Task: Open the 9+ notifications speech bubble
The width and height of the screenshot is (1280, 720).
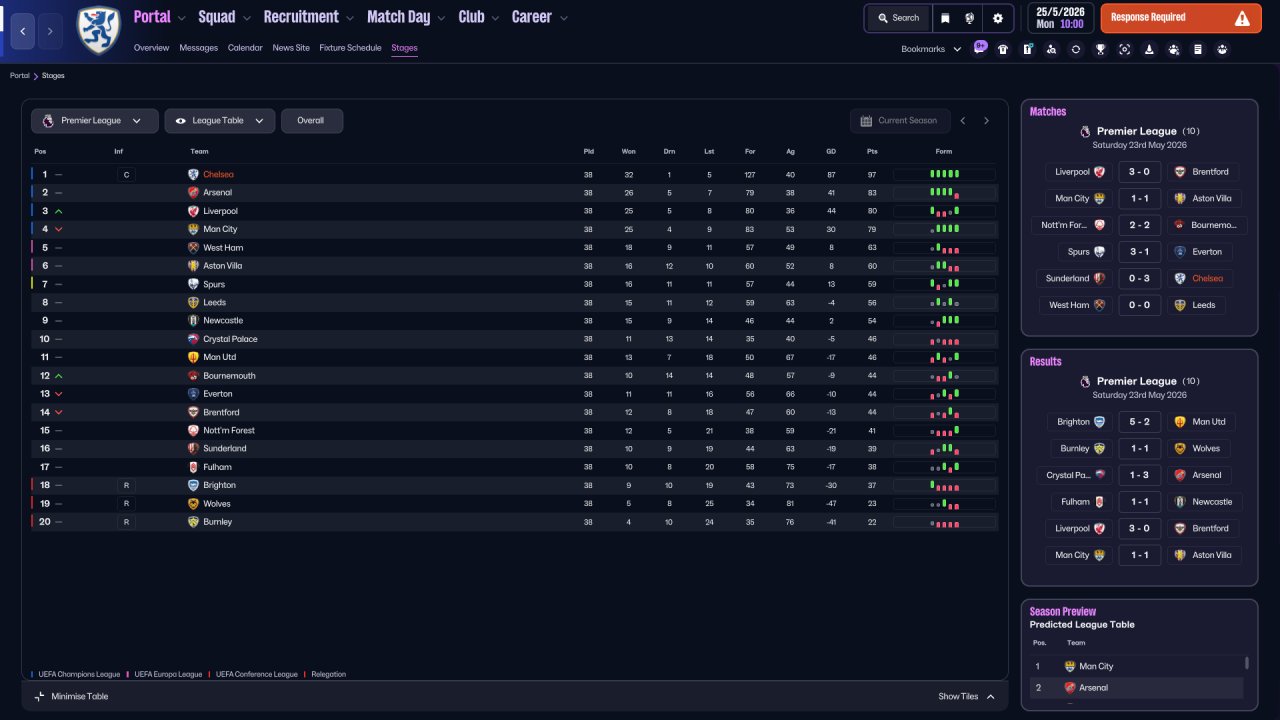Action: pyautogui.click(x=980, y=47)
